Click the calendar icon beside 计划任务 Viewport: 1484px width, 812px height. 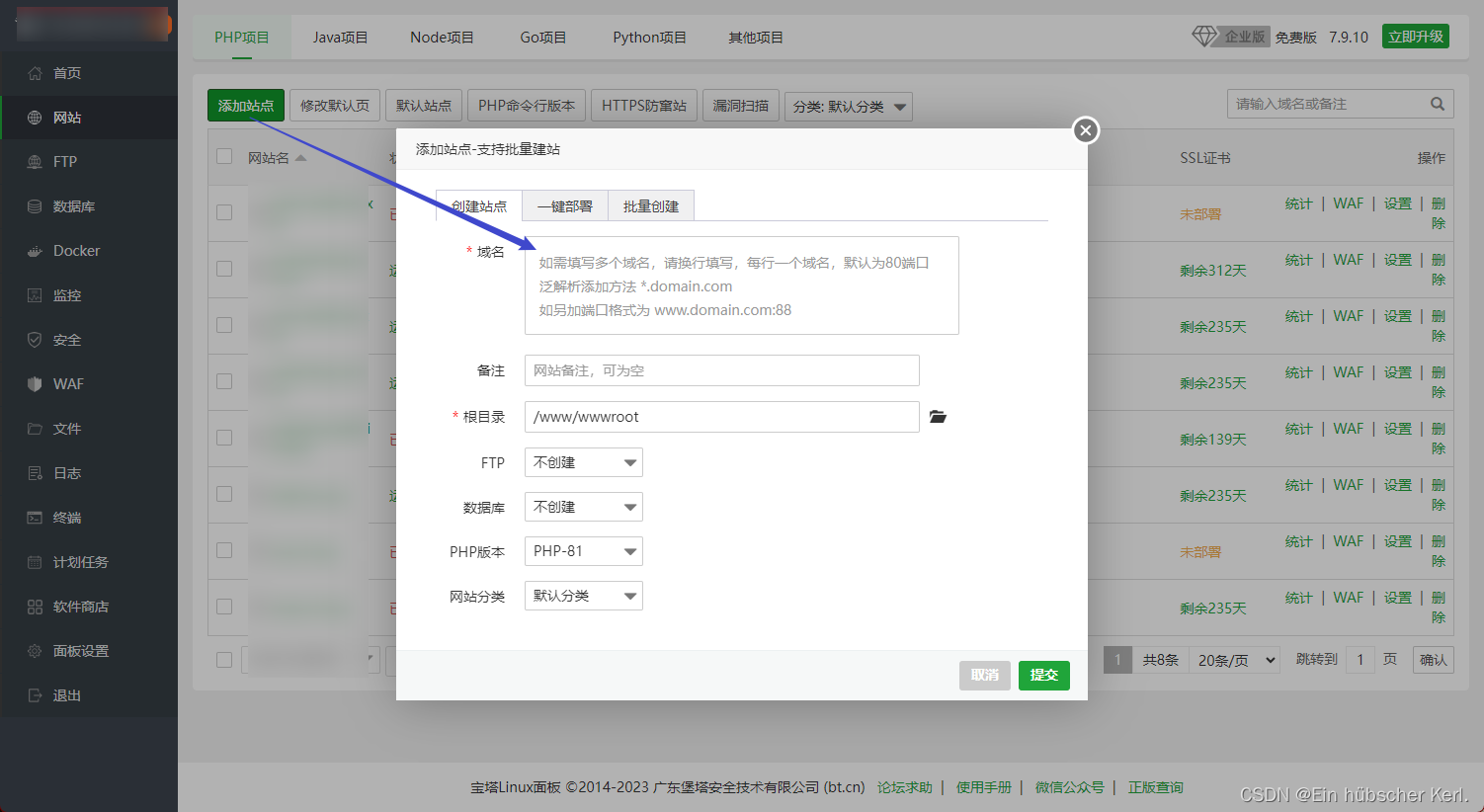pyautogui.click(x=35, y=562)
